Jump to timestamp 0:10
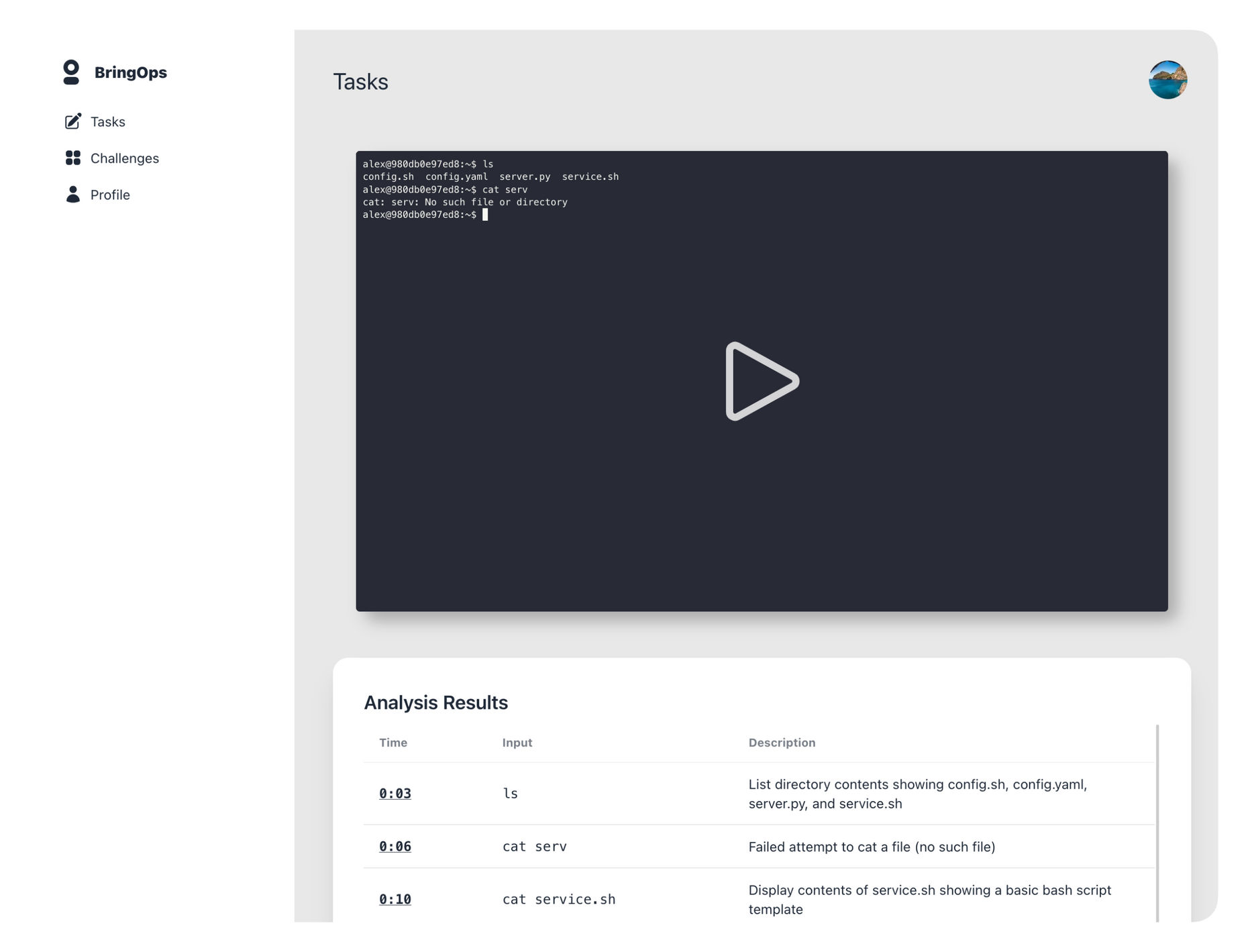1248x952 pixels. coord(395,900)
